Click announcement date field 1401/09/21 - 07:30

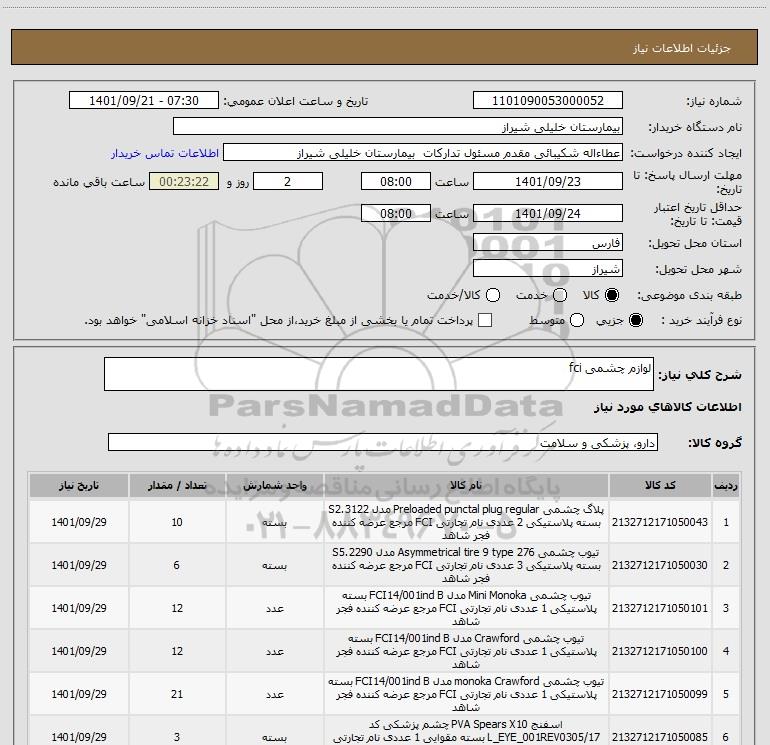coord(144,100)
